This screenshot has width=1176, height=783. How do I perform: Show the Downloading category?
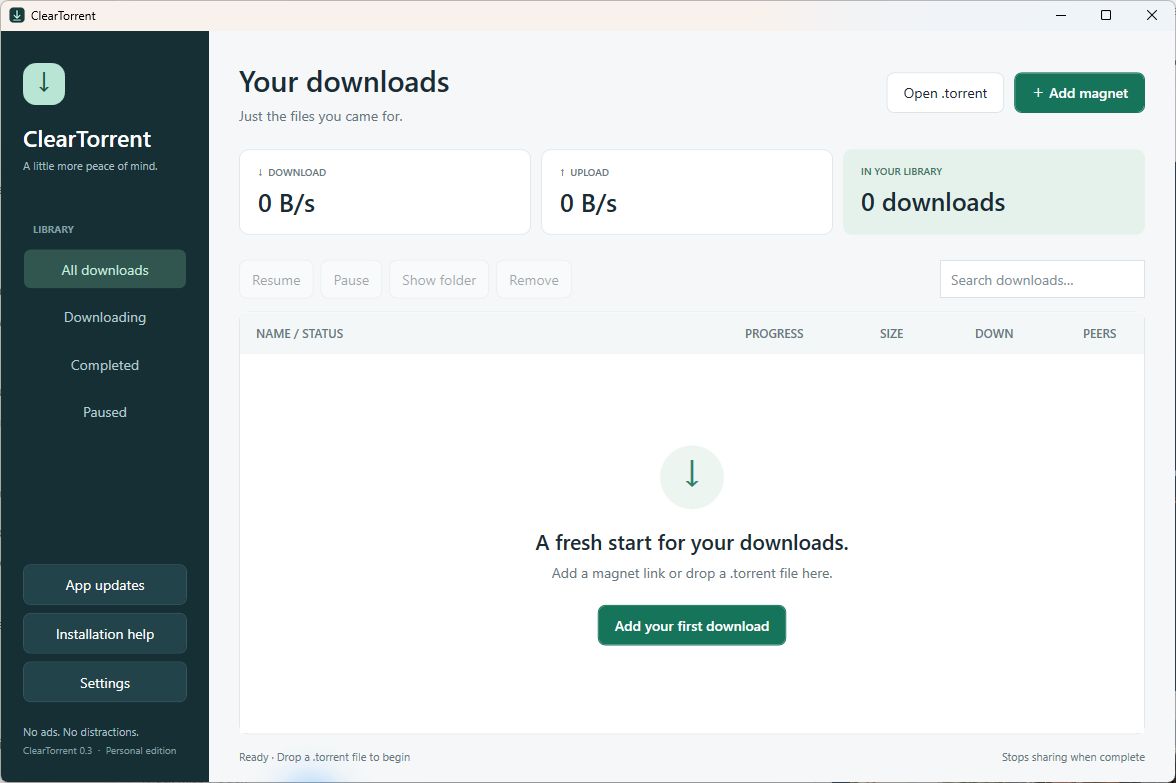[105, 317]
